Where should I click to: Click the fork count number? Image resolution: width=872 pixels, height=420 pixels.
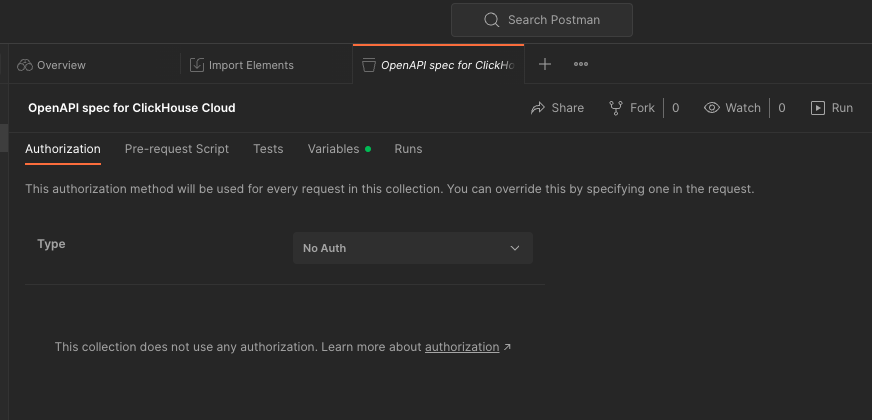[676, 108]
